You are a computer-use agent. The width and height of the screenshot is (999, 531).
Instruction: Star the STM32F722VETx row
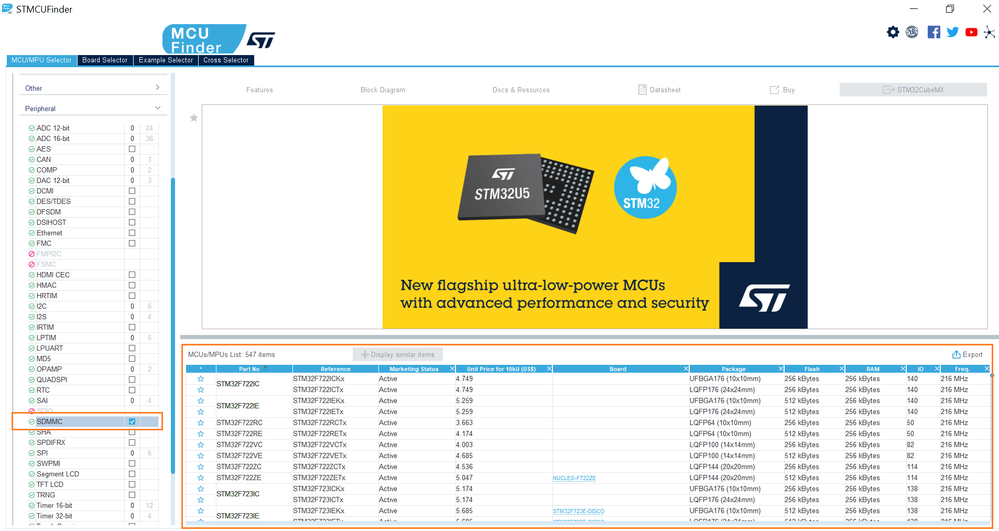tap(201, 456)
